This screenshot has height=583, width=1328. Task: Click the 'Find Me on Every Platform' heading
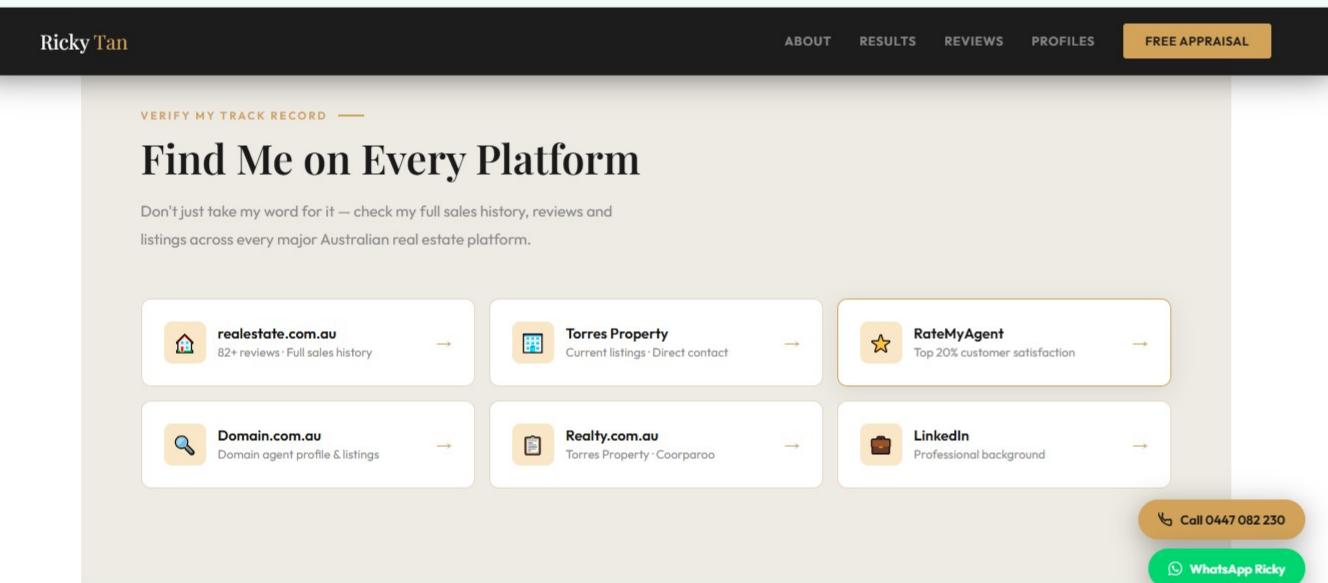pos(390,159)
